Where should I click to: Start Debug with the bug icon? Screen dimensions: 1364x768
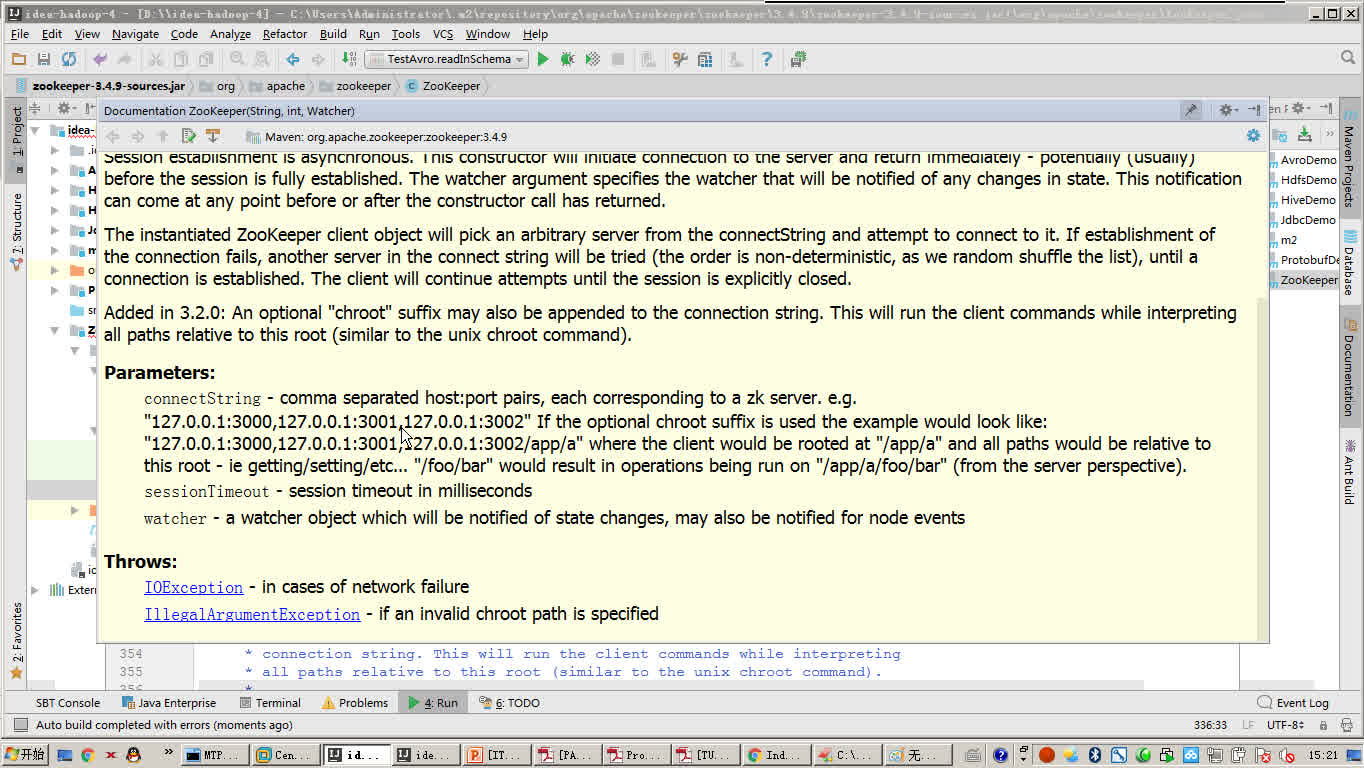tap(568, 60)
